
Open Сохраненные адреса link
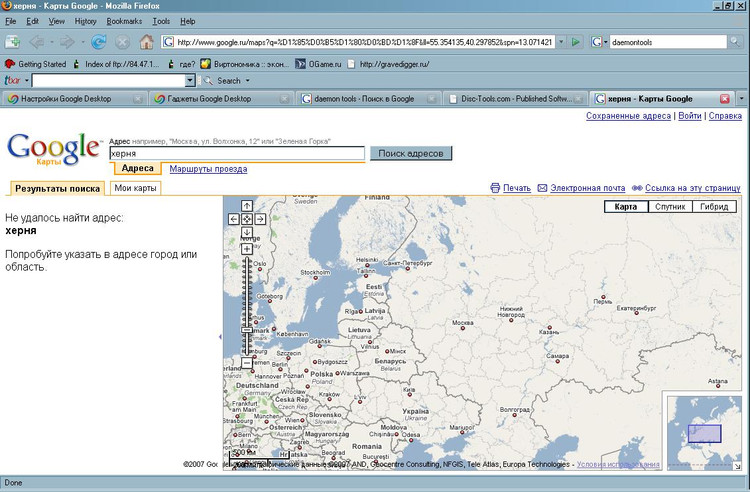(629, 116)
